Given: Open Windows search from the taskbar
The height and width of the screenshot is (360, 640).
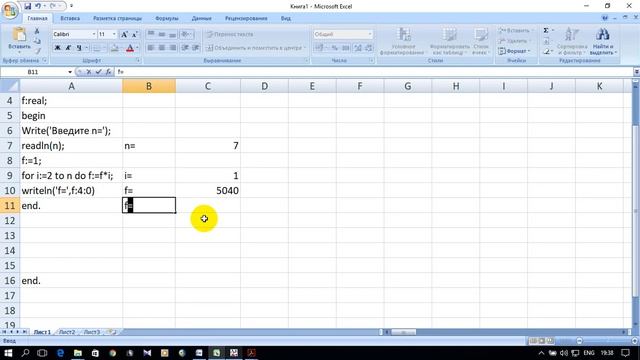Looking at the screenshot, I should coord(25,353).
